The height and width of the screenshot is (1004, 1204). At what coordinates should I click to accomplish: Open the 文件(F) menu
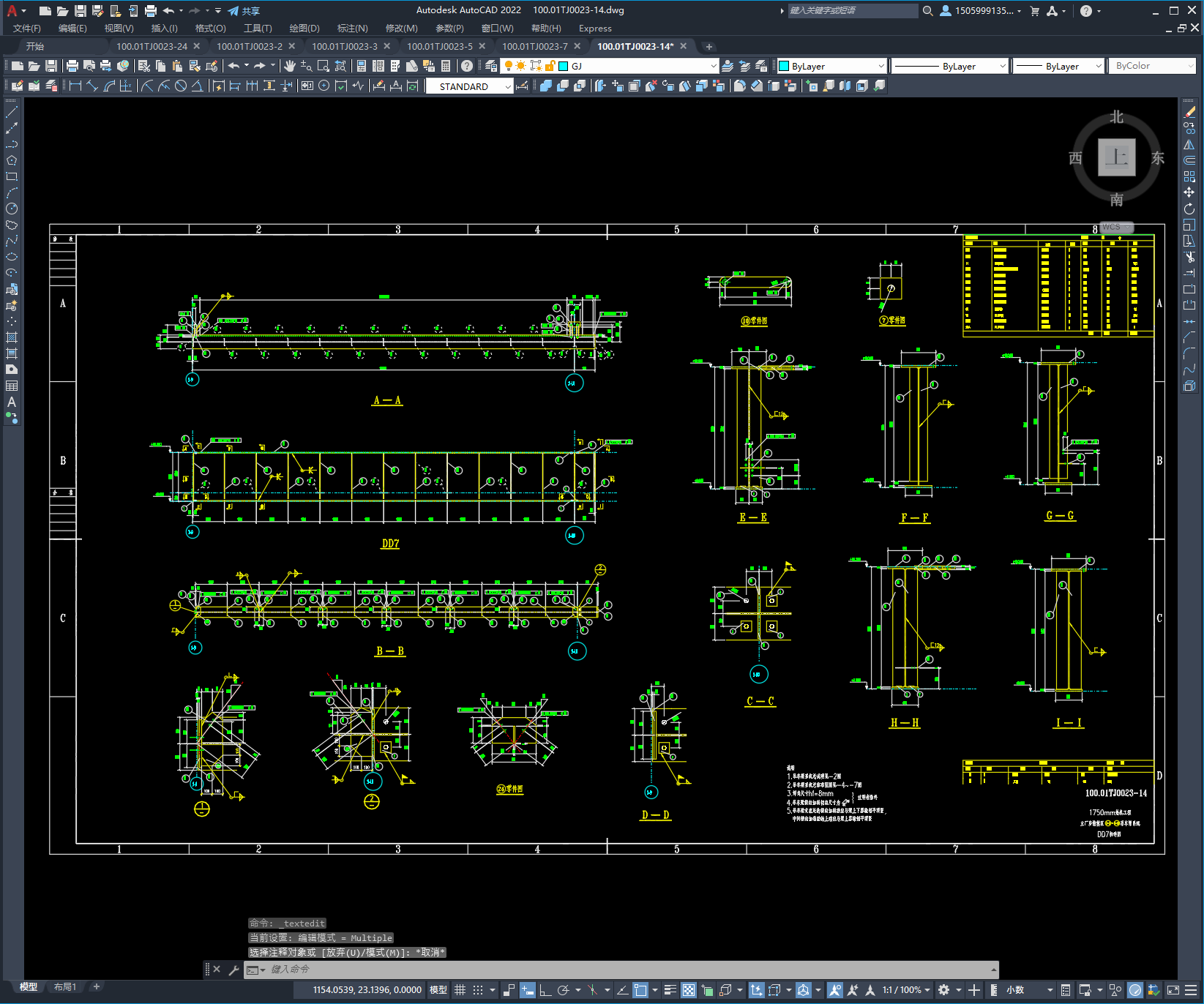pos(27,29)
